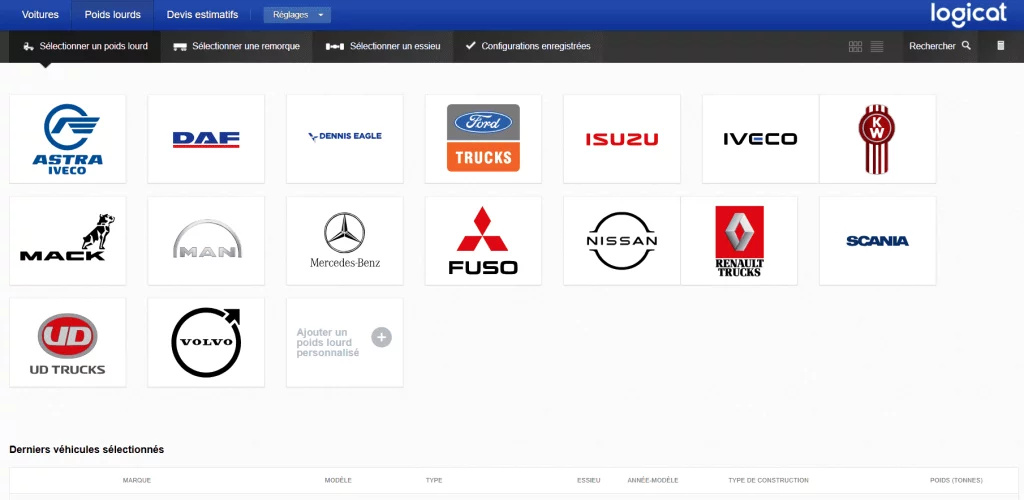
Task: Click the TYPE column header
Action: 434,480
